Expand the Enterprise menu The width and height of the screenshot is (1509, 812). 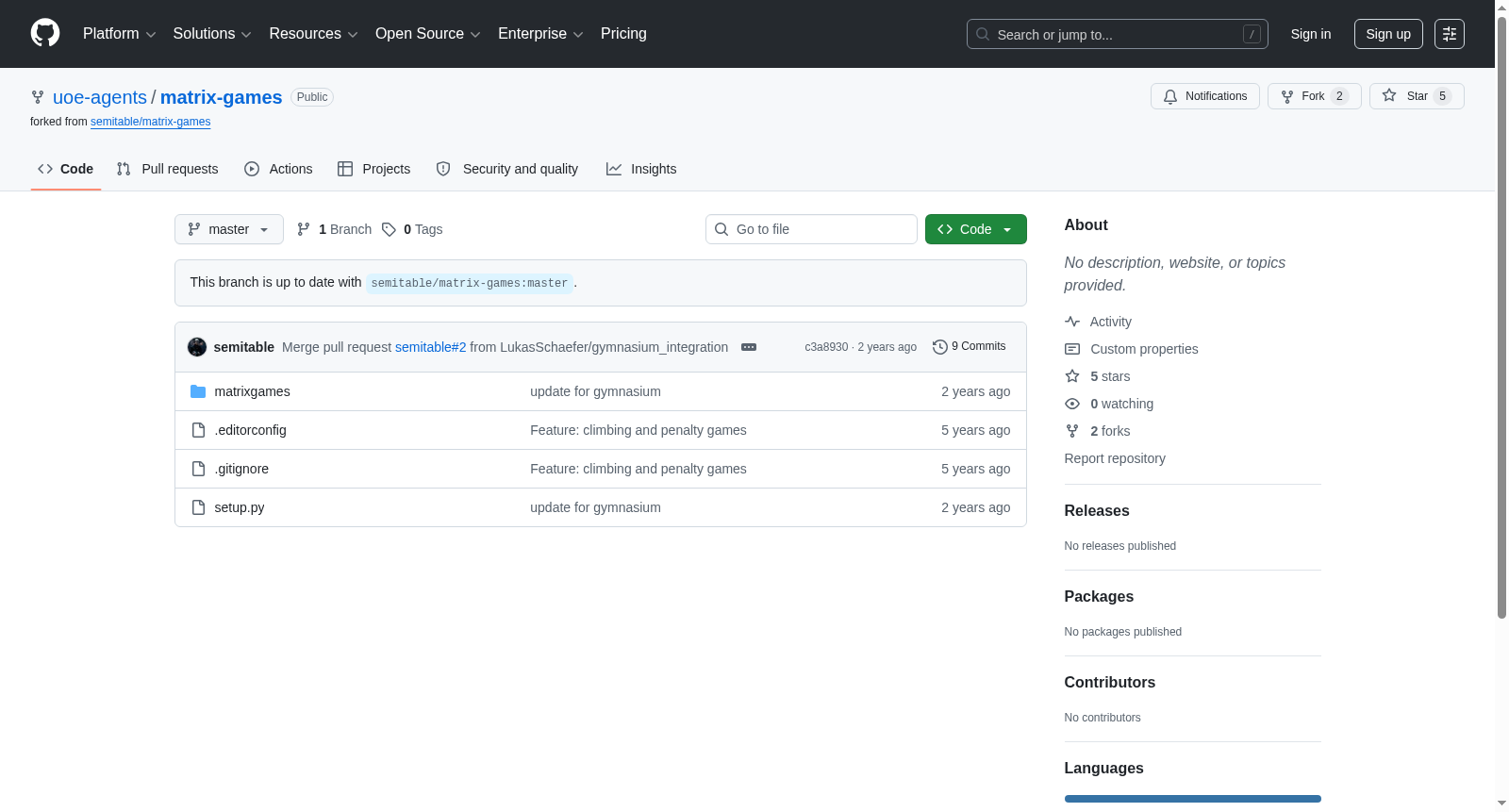(540, 34)
